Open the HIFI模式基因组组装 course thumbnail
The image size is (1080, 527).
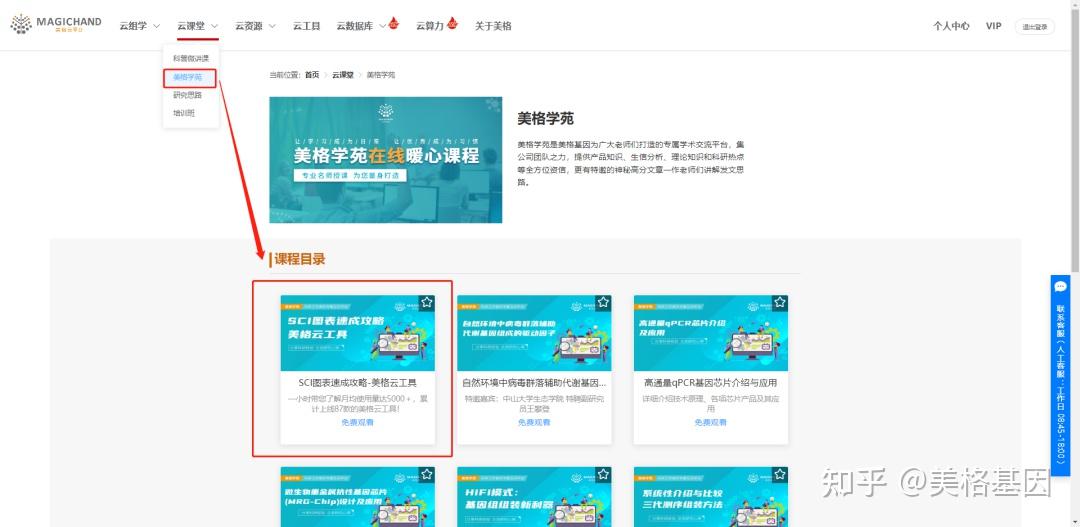(534, 497)
